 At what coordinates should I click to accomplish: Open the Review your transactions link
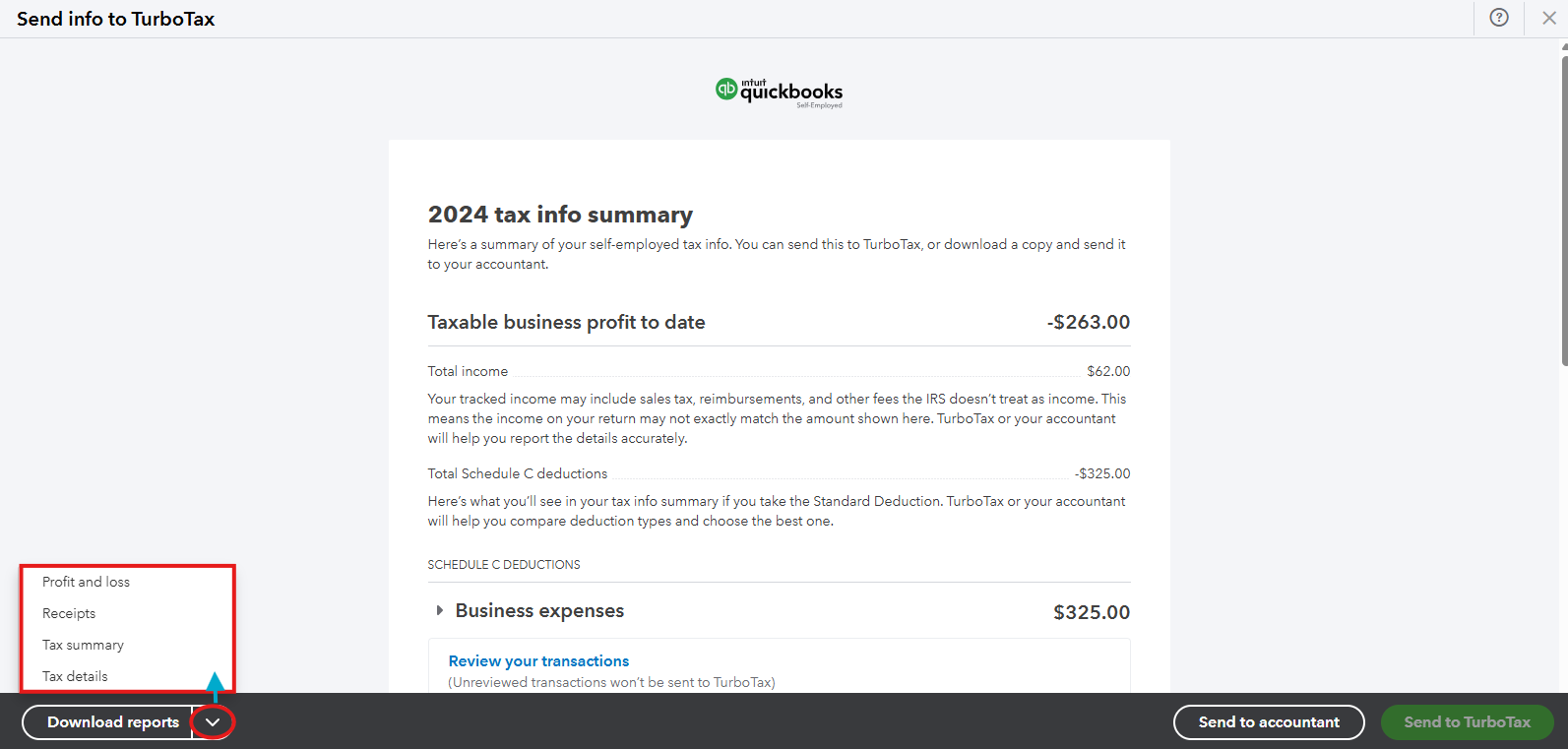pyautogui.click(x=538, y=661)
